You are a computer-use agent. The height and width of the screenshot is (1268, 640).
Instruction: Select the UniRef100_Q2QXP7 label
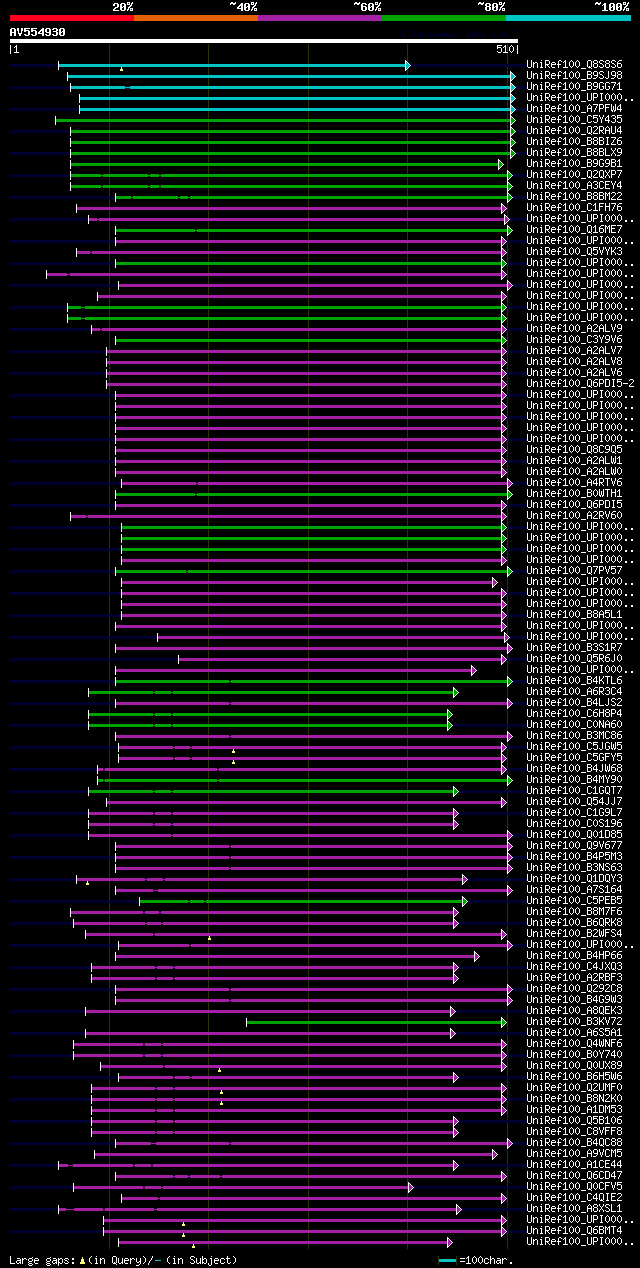click(575, 175)
